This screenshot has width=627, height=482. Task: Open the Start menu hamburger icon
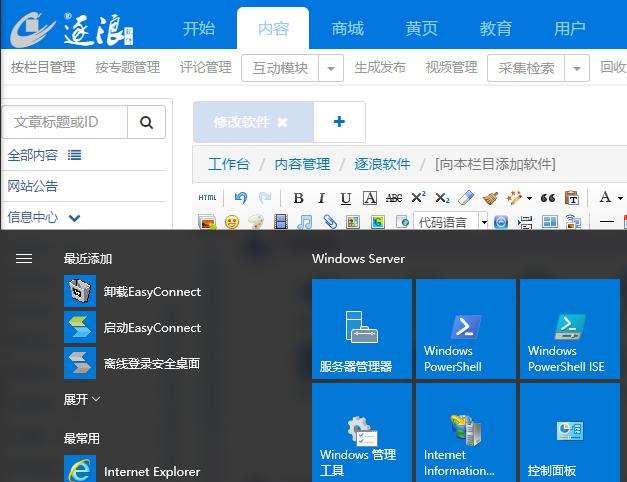(x=24, y=258)
